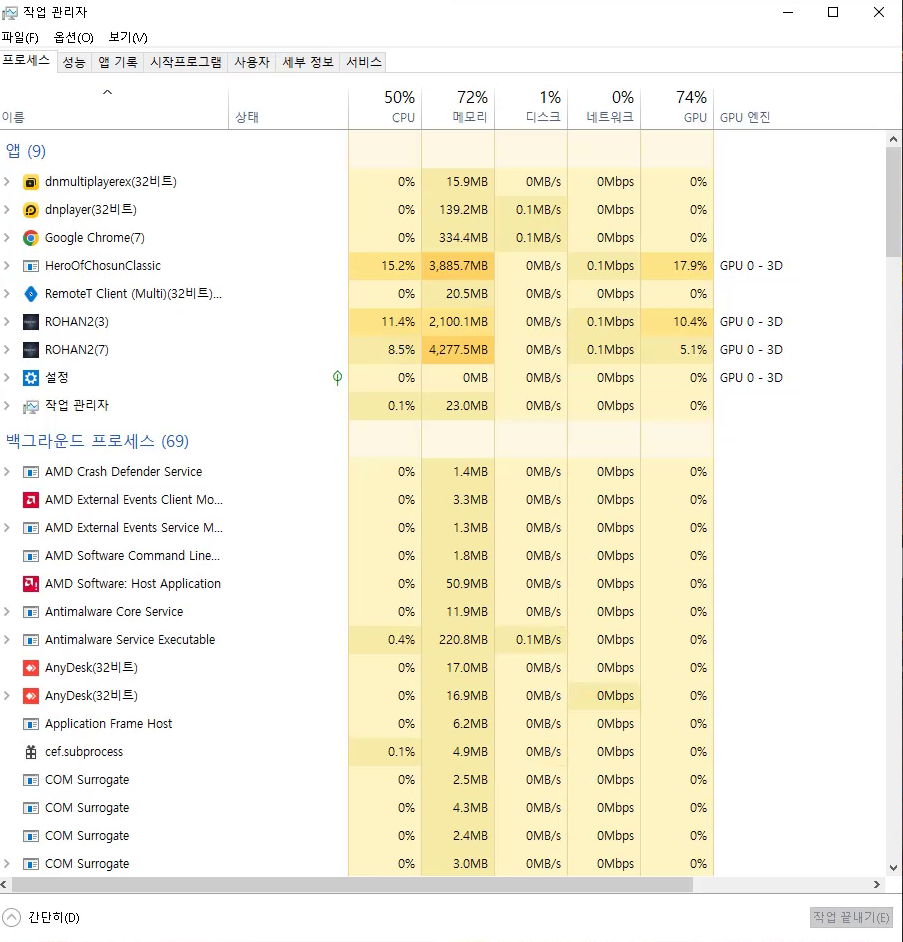This screenshot has width=903, height=942.
Task: Click the ROHAN2(7) process icon
Action: coord(31,350)
